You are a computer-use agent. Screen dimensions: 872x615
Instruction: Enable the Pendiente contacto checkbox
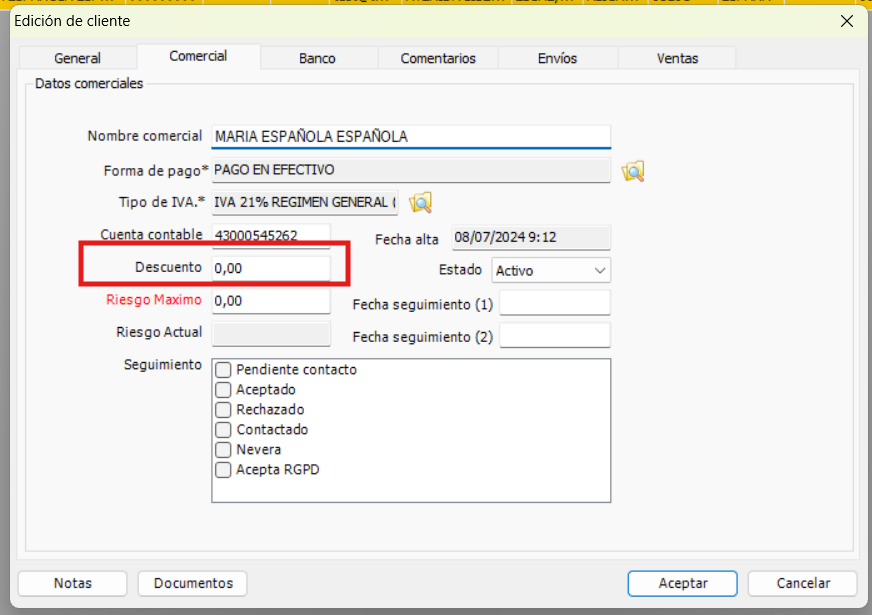click(222, 369)
